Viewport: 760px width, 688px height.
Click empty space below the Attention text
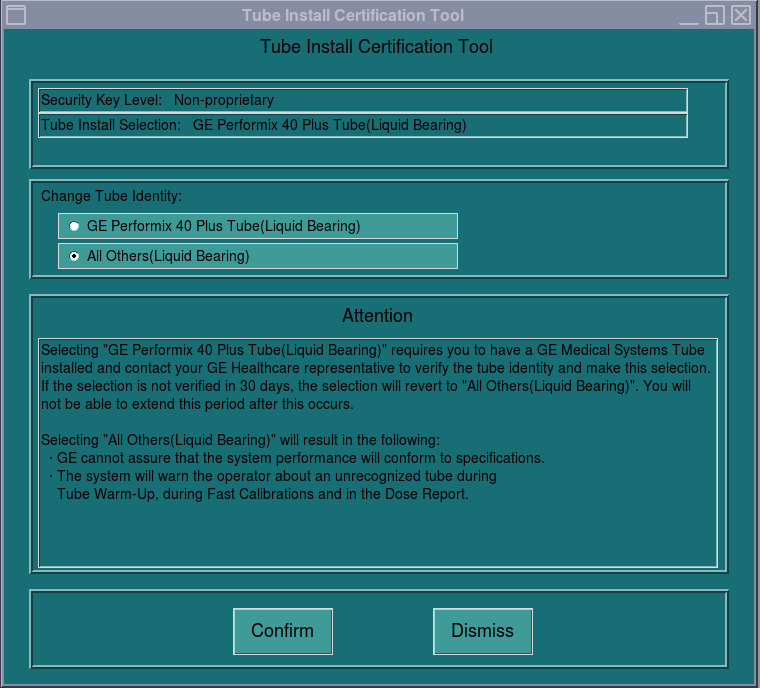pos(377,535)
